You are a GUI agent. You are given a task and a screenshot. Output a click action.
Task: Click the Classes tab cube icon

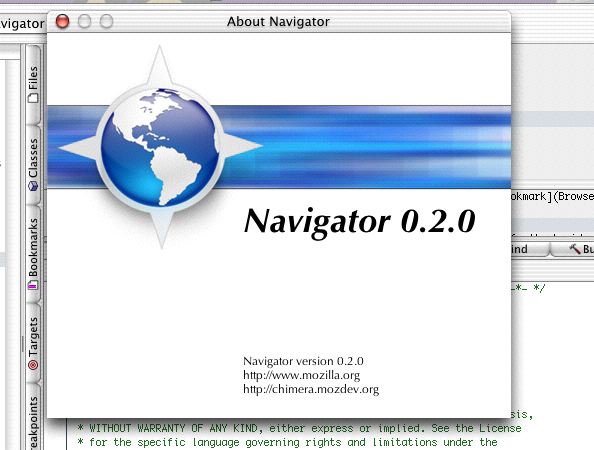[x=33, y=186]
